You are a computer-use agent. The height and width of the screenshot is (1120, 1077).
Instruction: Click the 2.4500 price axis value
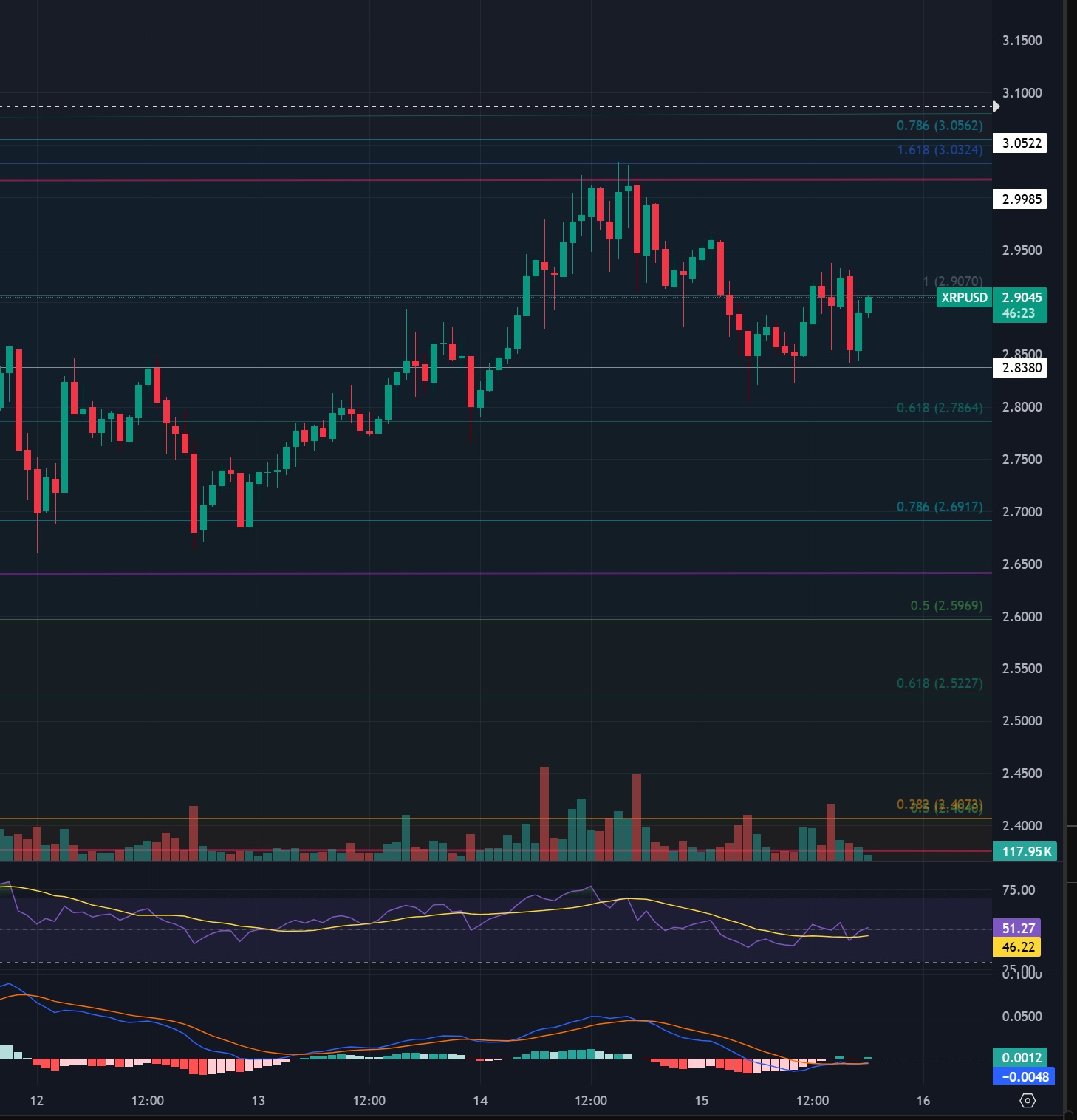pos(1022,774)
